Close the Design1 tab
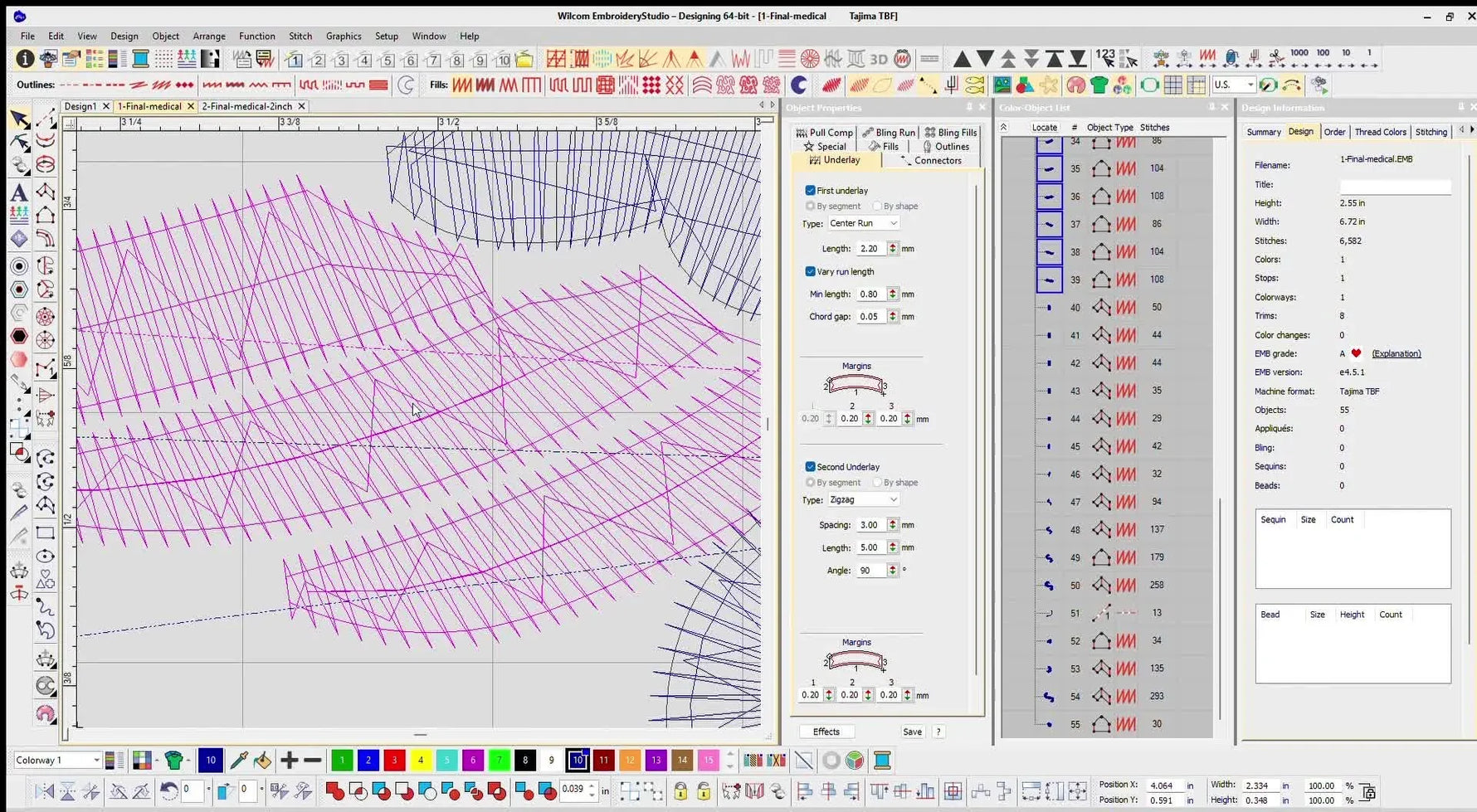 [x=106, y=106]
